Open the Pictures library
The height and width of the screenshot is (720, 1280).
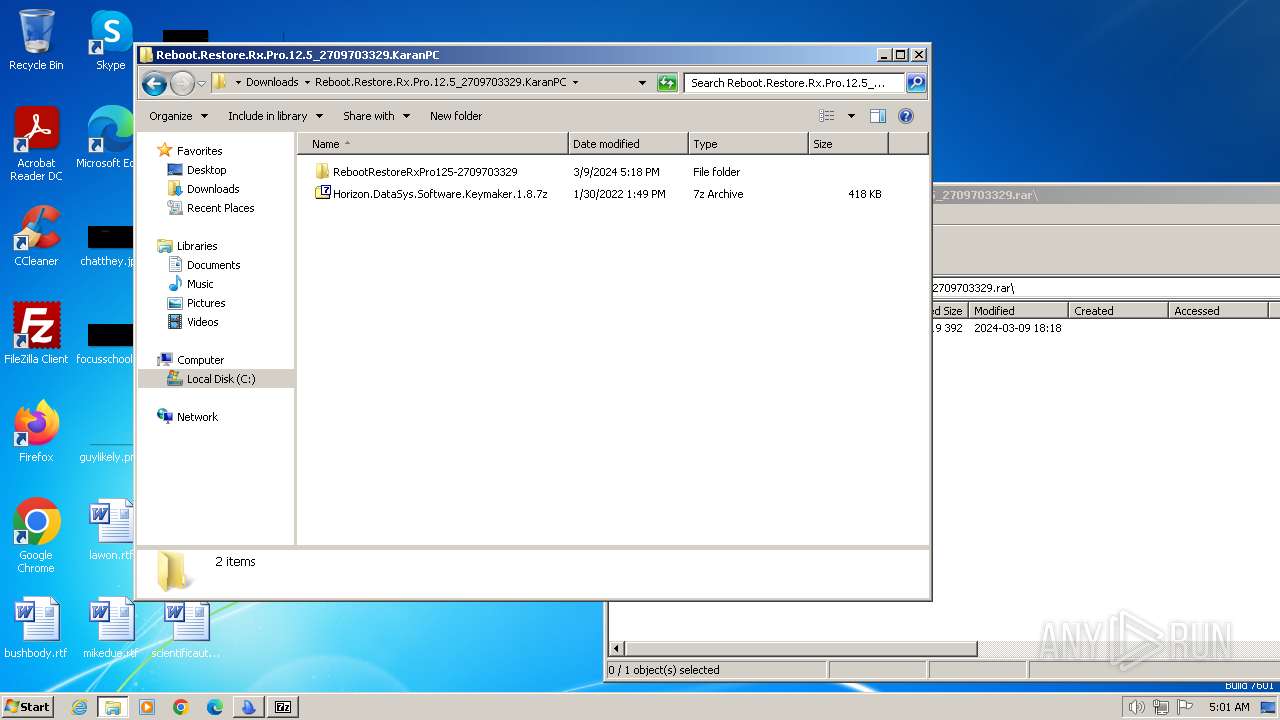206,303
